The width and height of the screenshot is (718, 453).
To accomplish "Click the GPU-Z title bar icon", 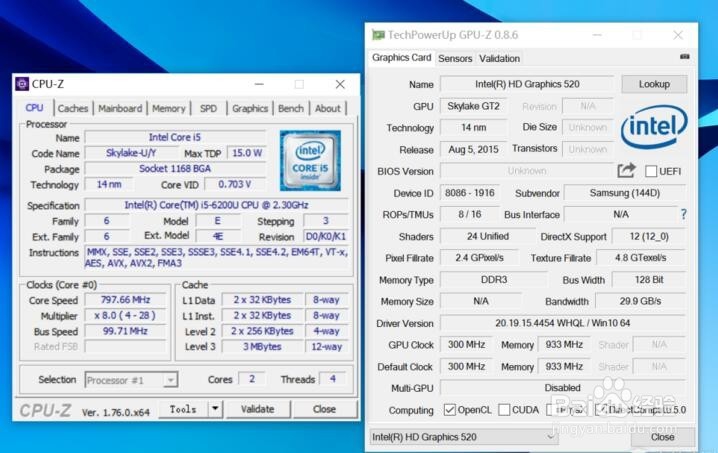I will pos(378,35).
